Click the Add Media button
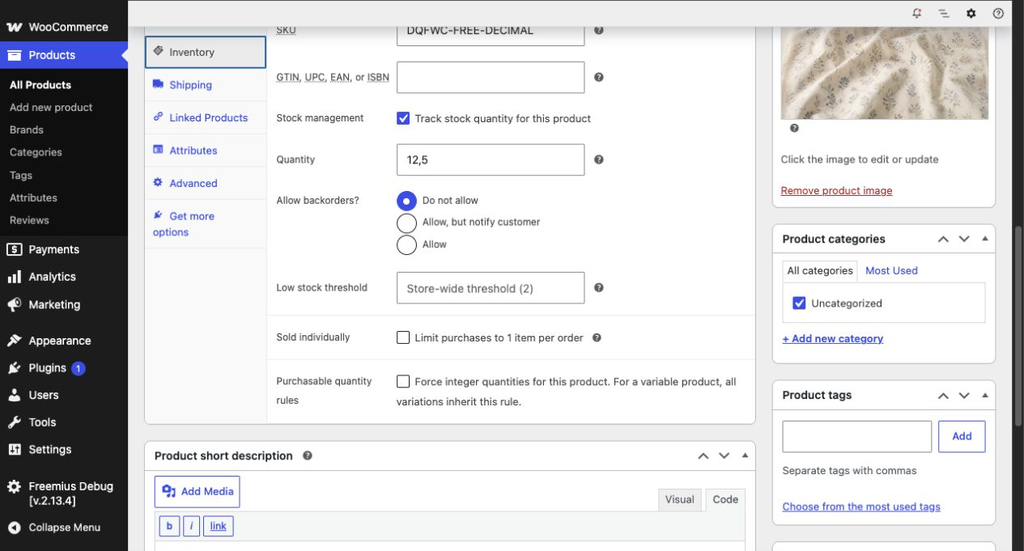Image resolution: width=1024 pixels, height=551 pixels. (197, 492)
